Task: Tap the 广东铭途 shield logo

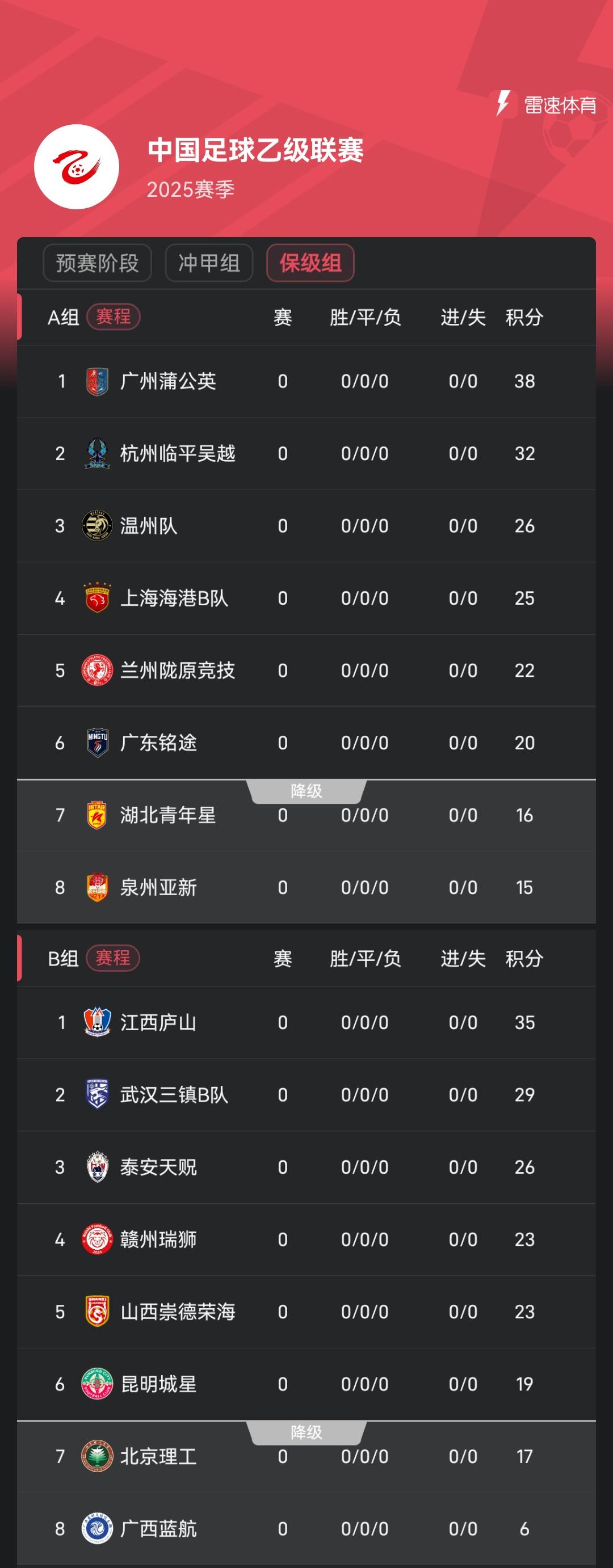Action: pos(98,743)
